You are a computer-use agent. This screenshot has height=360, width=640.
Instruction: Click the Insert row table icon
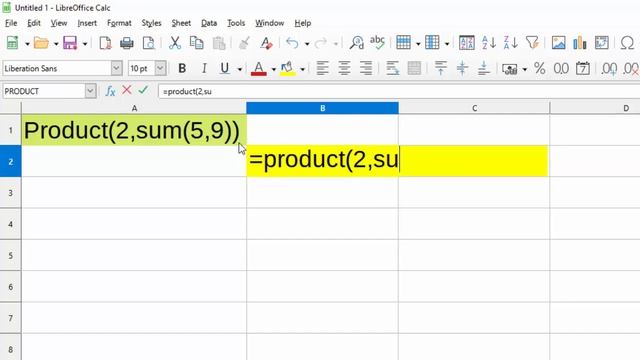click(403, 43)
